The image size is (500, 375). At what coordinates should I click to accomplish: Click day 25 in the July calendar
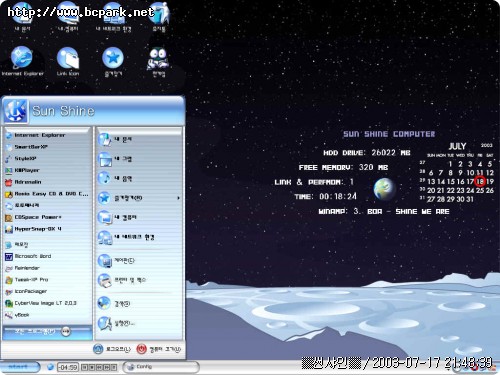(x=480, y=190)
